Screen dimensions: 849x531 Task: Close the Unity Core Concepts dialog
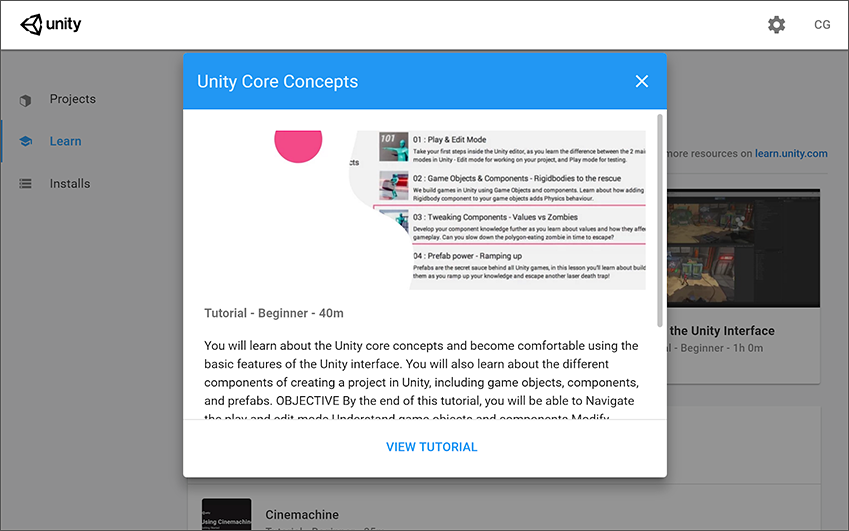642,82
